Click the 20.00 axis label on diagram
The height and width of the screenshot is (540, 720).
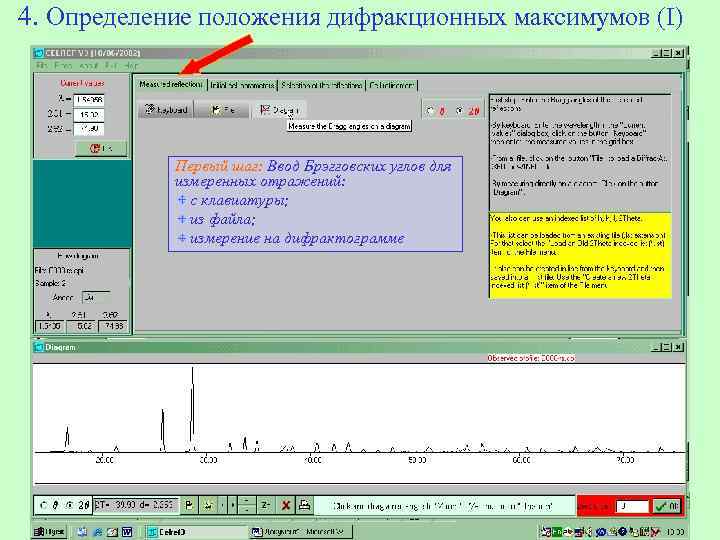(x=105, y=460)
